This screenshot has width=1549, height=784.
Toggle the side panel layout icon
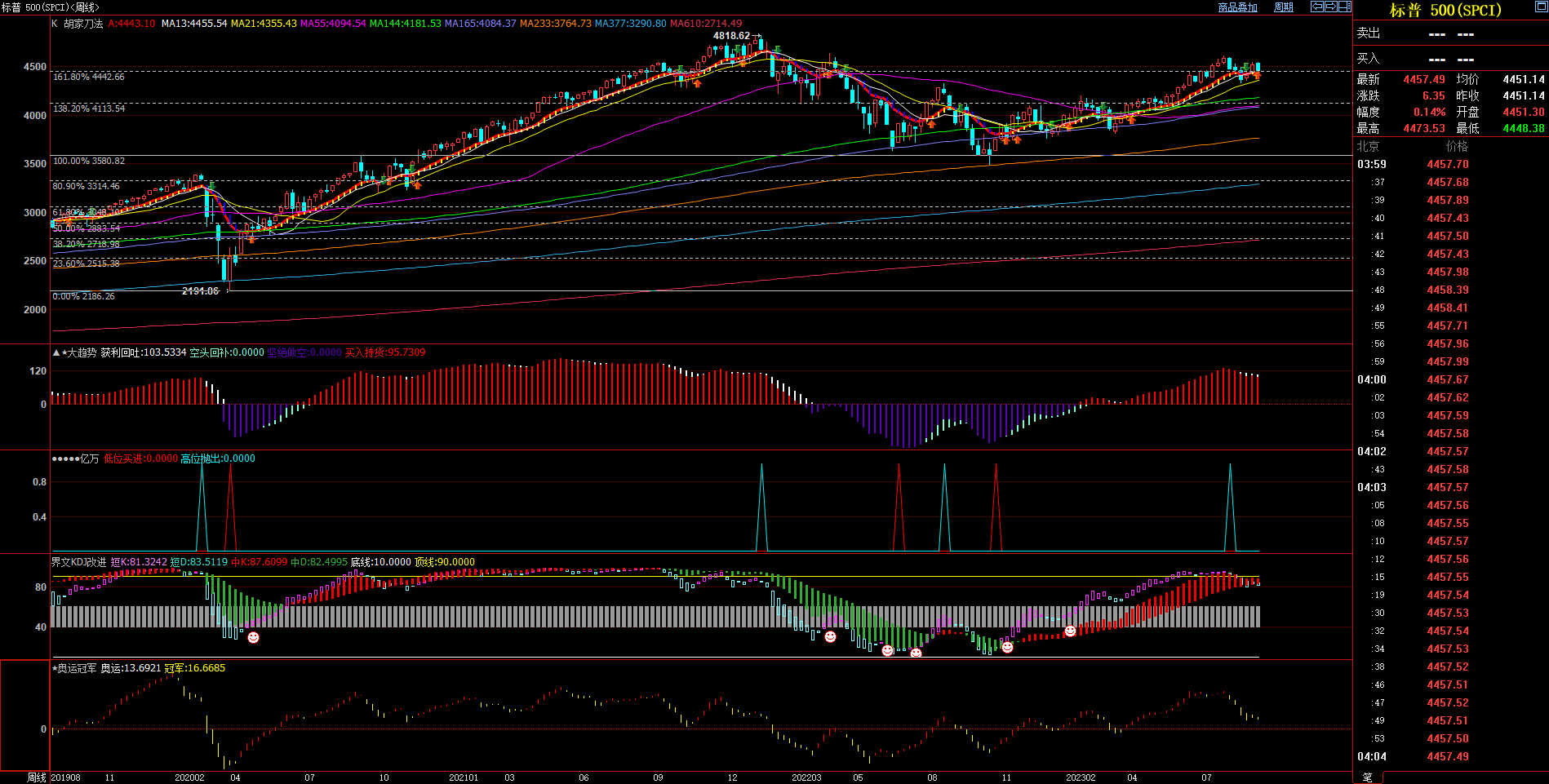pos(1344,7)
